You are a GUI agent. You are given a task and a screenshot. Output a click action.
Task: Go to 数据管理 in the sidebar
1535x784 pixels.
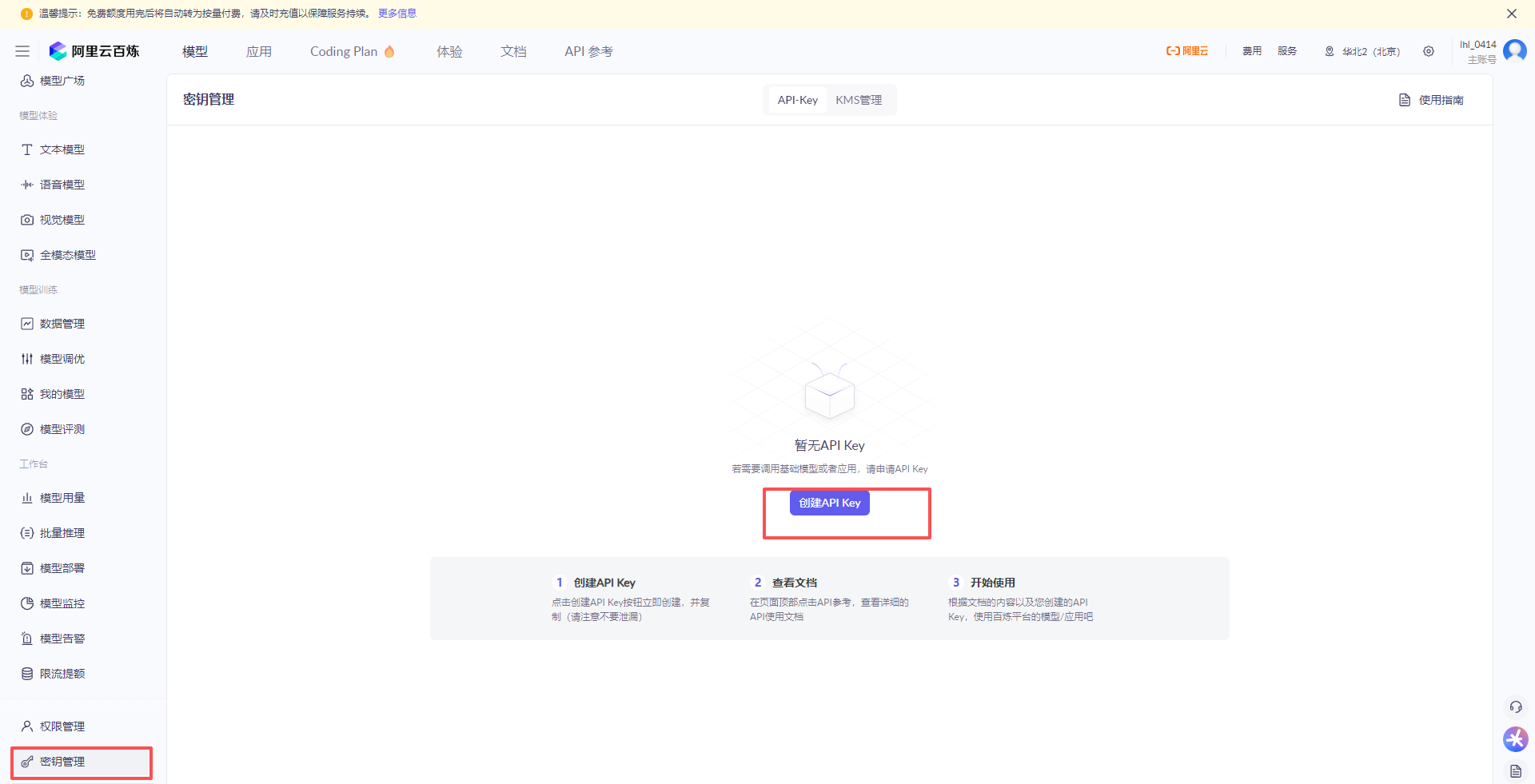click(x=53, y=324)
